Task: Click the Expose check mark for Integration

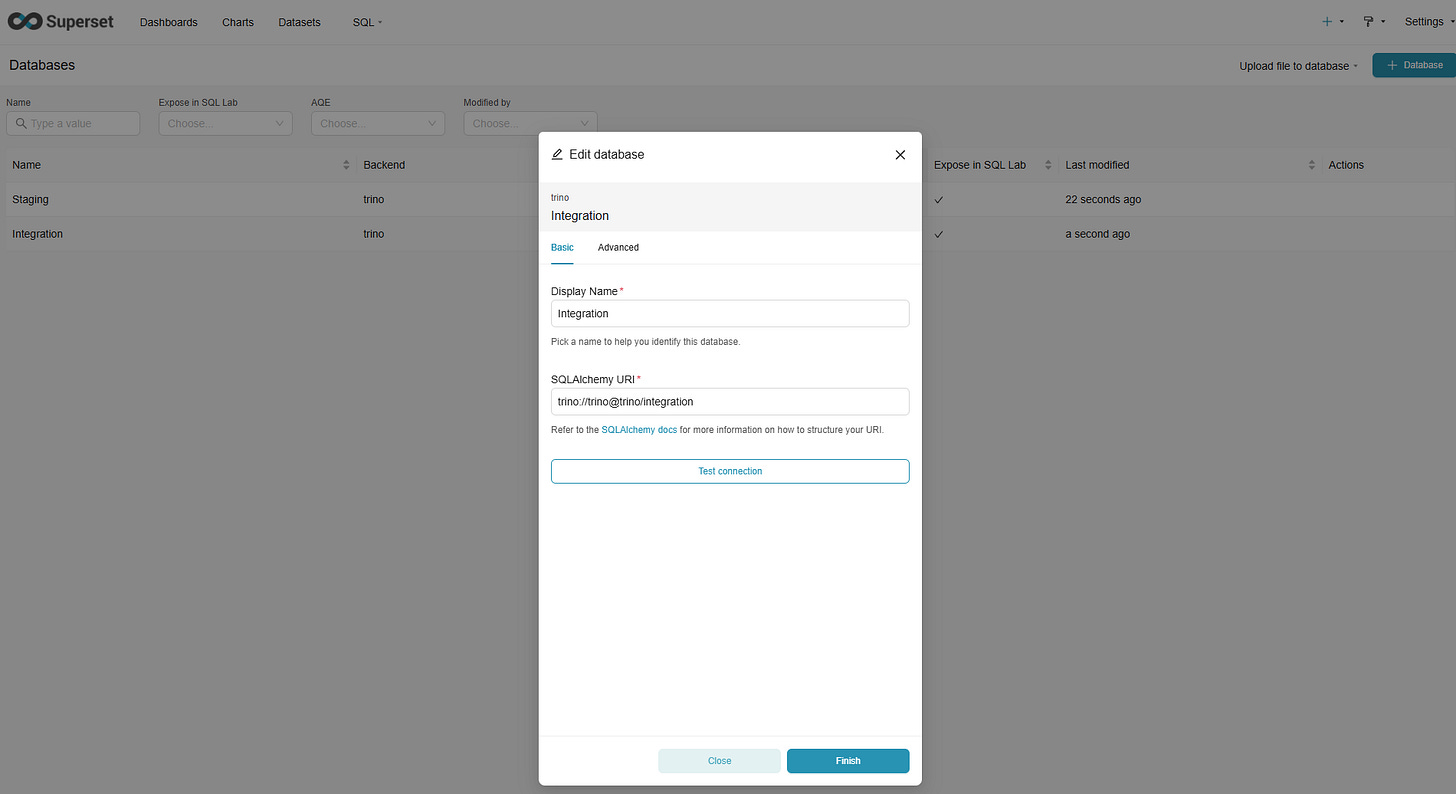Action: pos(939,234)
